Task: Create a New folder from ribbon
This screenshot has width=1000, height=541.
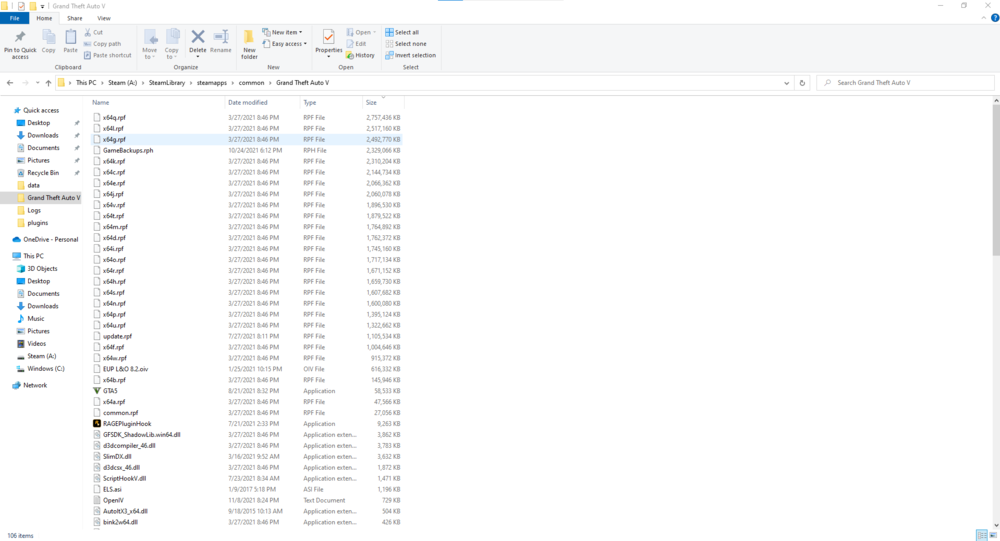Action: click(249, 45)
